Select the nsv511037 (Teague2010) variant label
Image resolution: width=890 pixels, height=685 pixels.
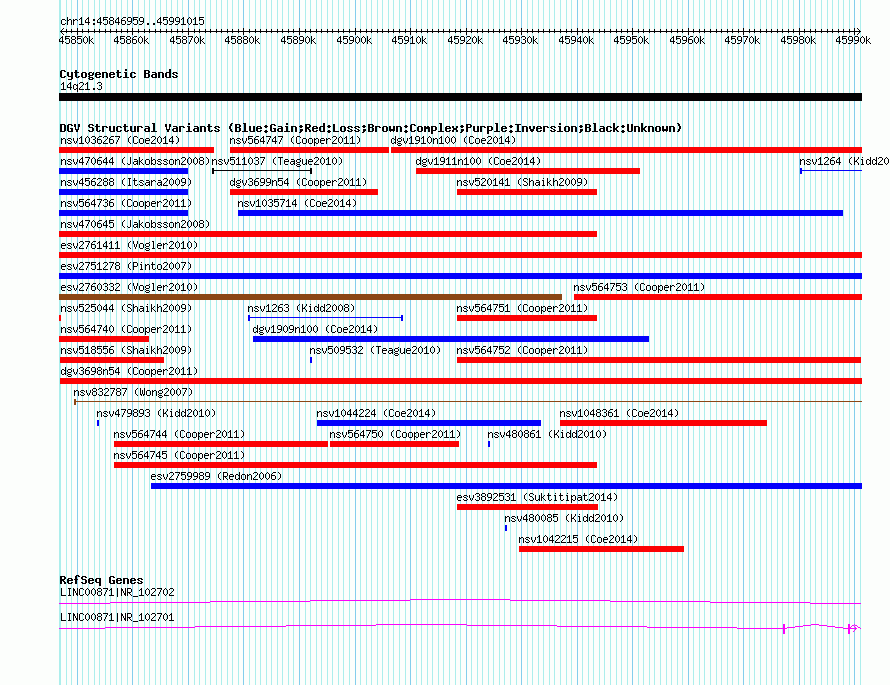(x=277, y=161)
